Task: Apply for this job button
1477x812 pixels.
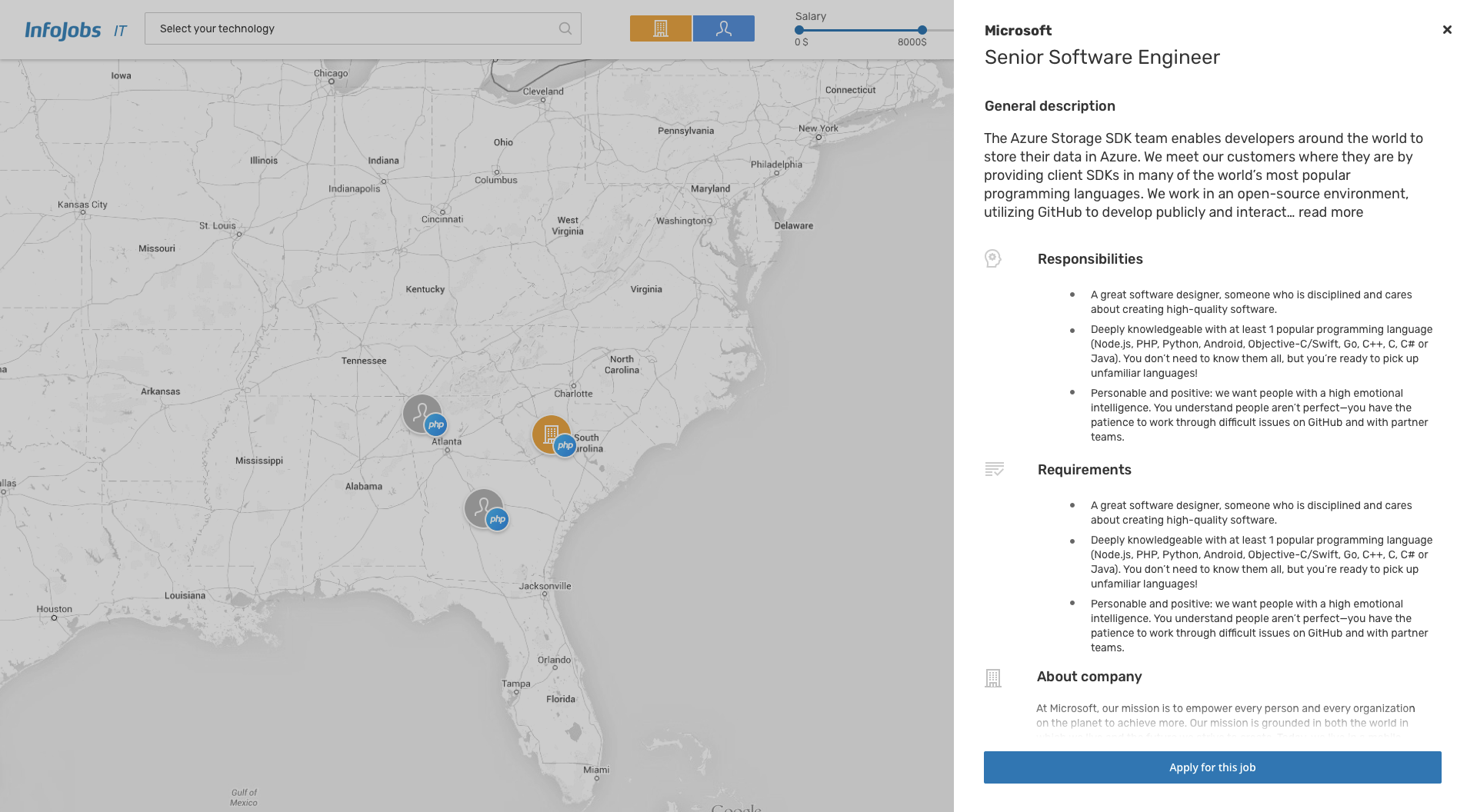Action: tap(1212, 767)
